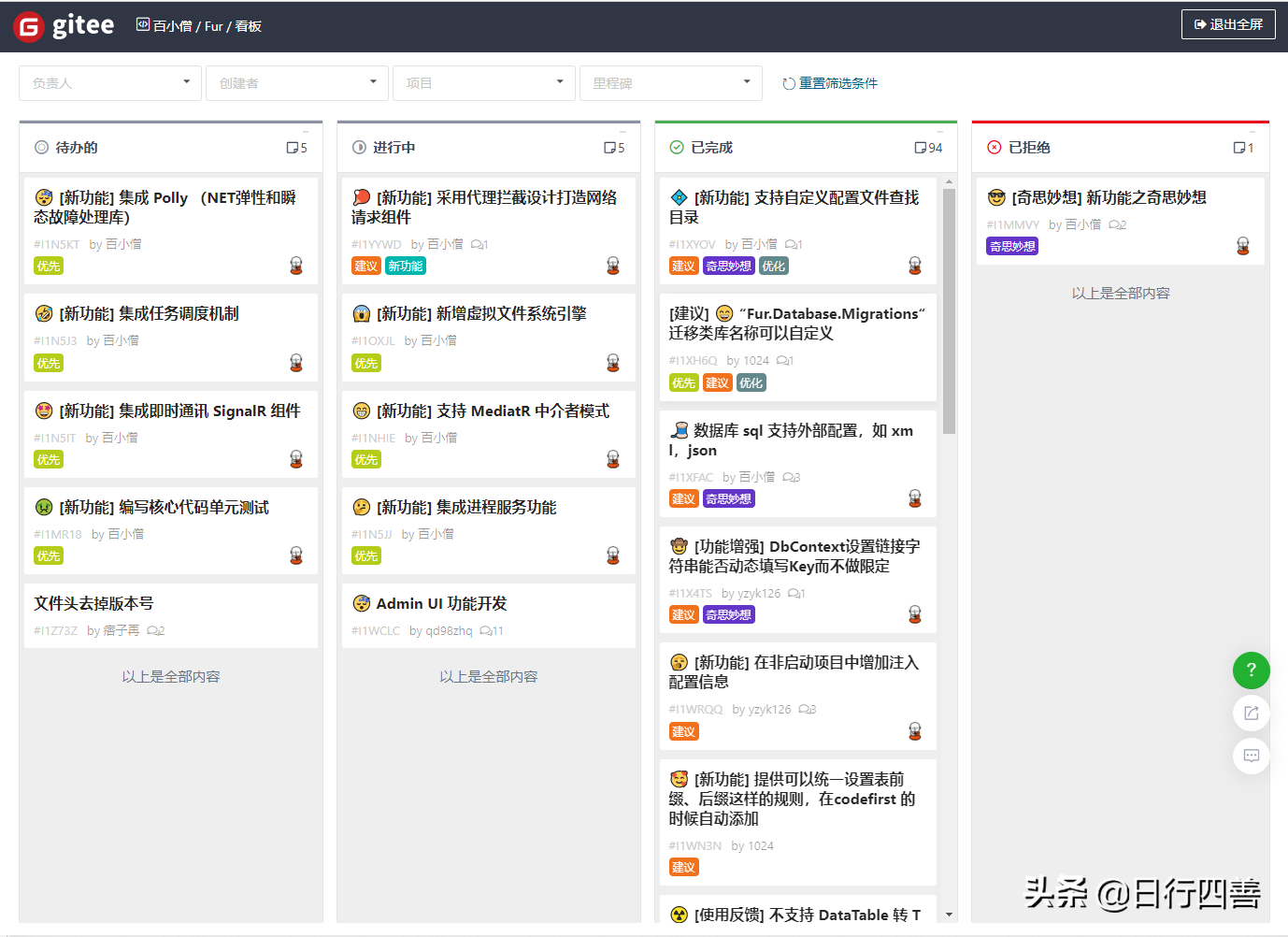Click assignee avatar on 支持自定义配置文件查找目录 card
The width and height of the screenshot is (1288, 937).
pos(915,266)
